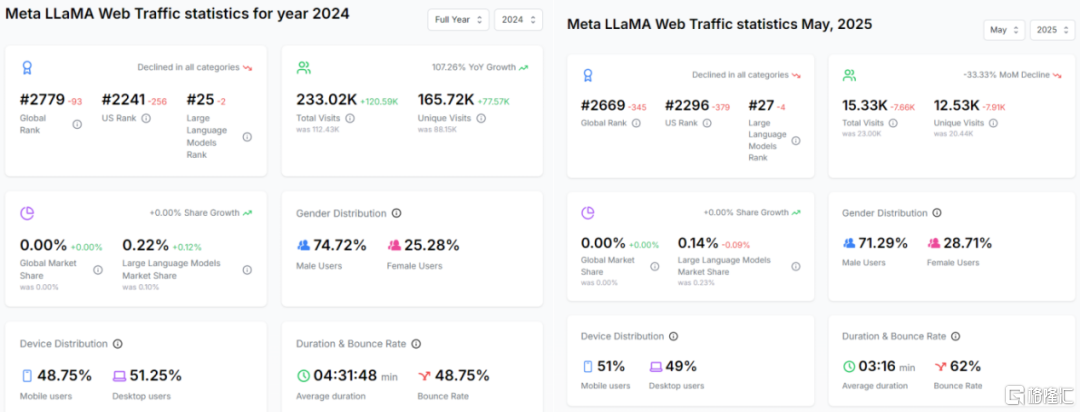The image size is (1080, 412).
Task: Click the female users icon beside 25.28%
Action: point(395,245)
